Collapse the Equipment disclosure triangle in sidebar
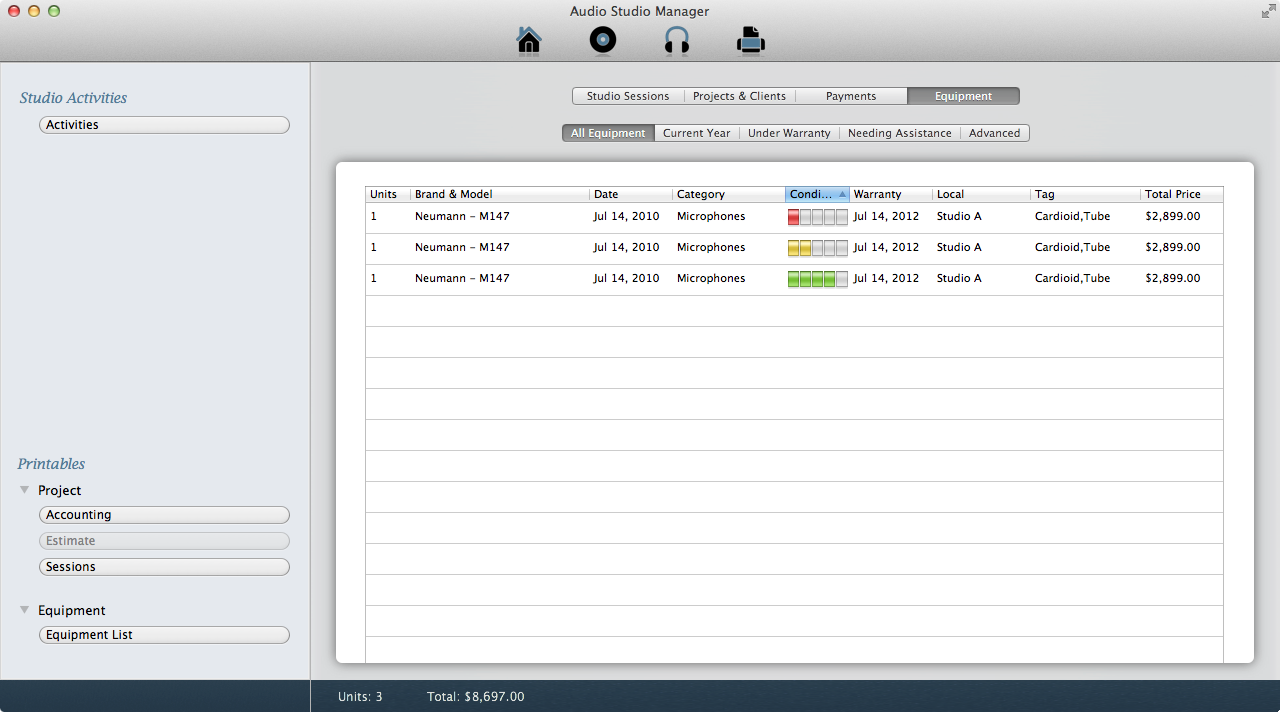The height and width of the screenshot is (712, 1280). 24,610
